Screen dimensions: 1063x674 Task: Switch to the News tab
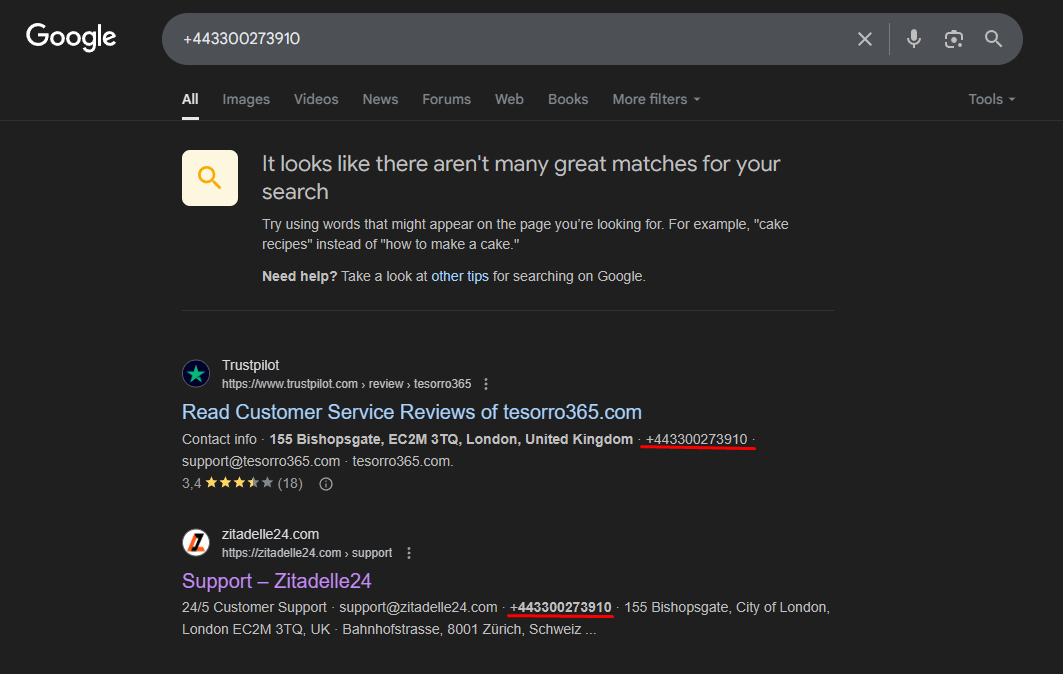(x=380, y=99)
